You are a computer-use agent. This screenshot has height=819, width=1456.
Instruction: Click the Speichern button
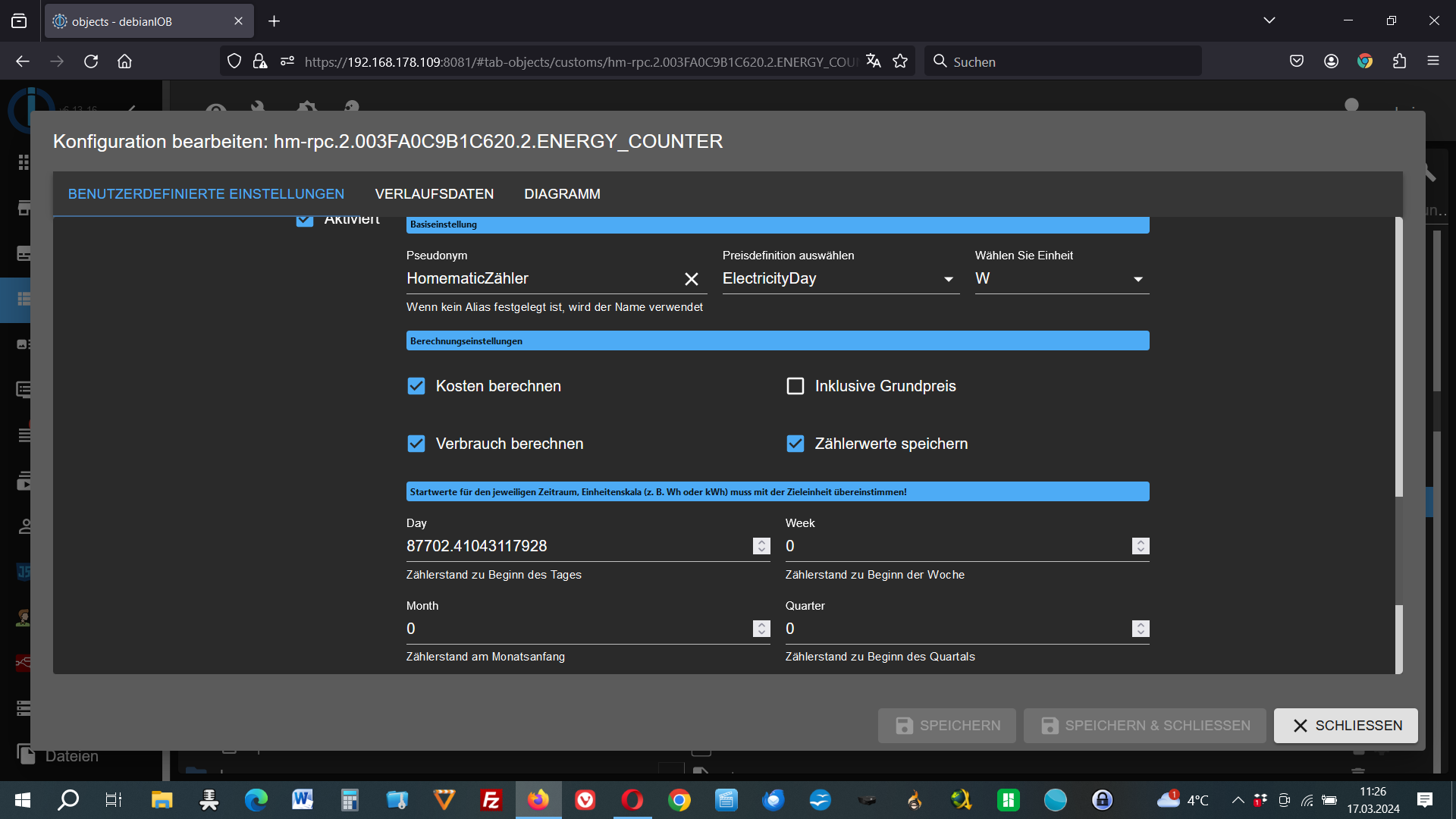click(946, 726)
